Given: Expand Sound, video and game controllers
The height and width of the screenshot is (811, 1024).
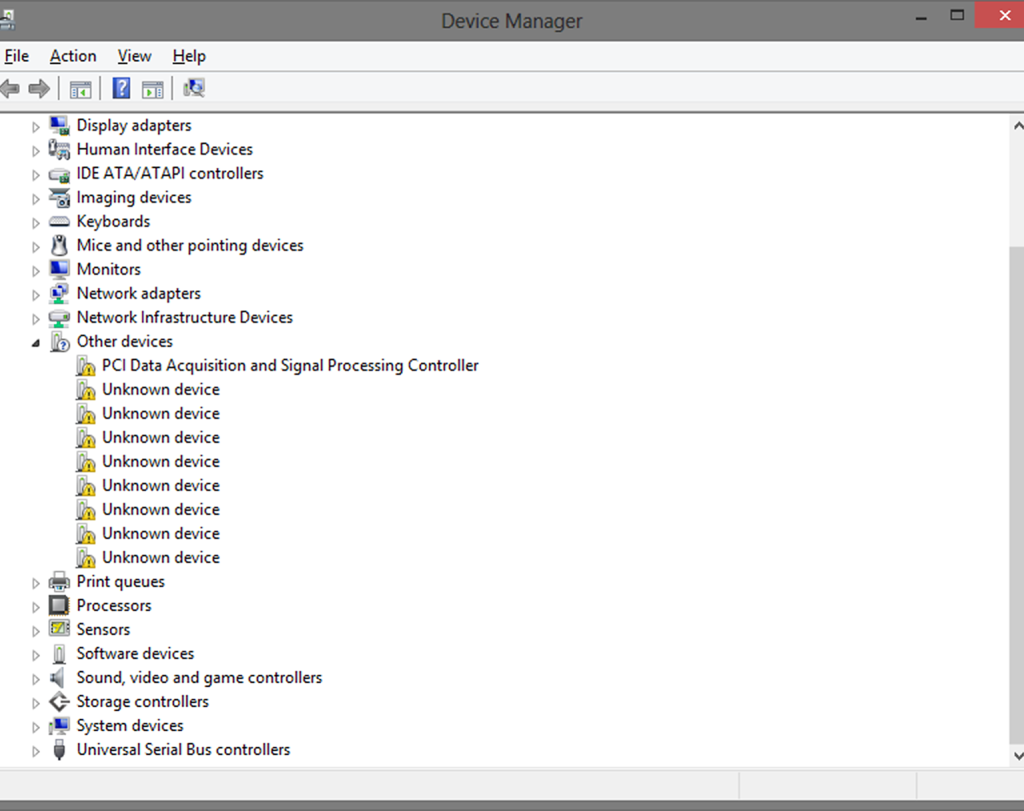Looking at the screenshot, I should (x=36, y=679).
